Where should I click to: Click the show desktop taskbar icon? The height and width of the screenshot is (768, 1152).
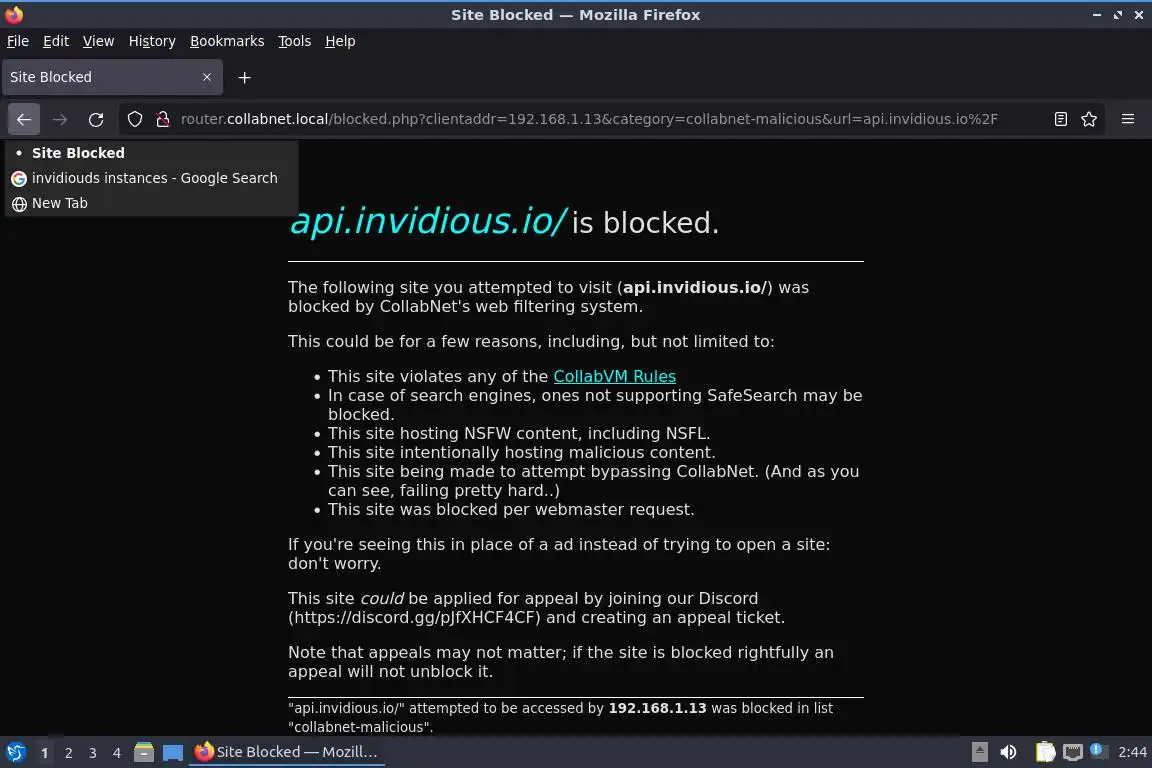173,753
